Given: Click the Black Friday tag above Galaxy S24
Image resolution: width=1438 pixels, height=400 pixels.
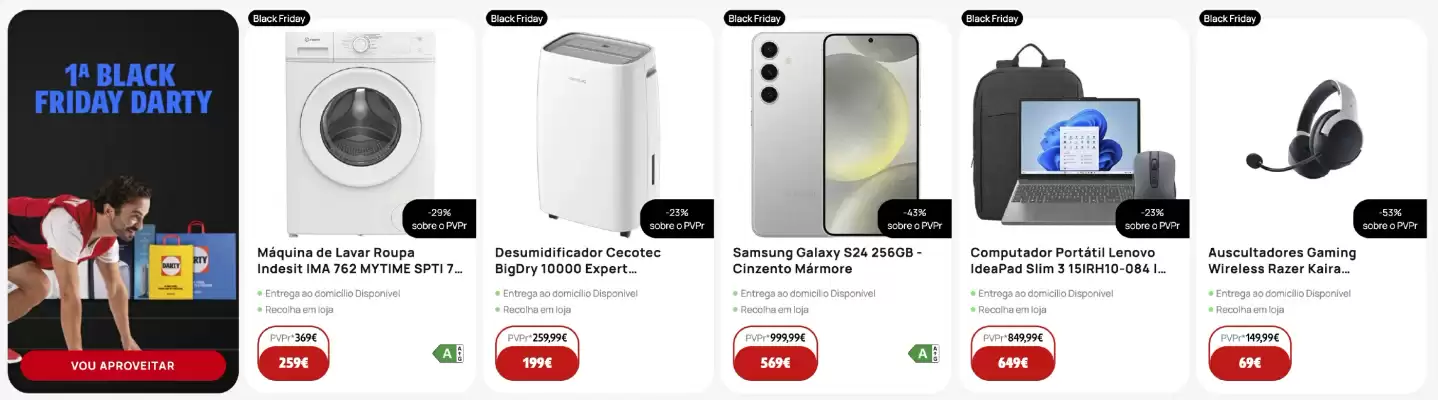Looking at the screenshot, I should point(754,19).
